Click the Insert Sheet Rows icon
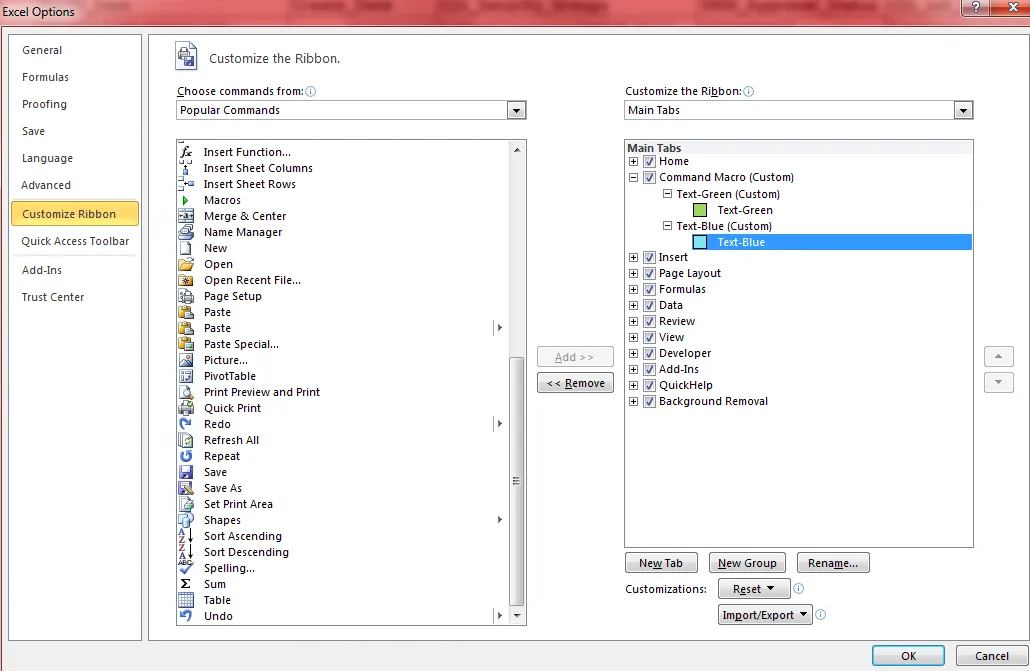The height and width of the screenshot is (671, 1030). [187, 184]
